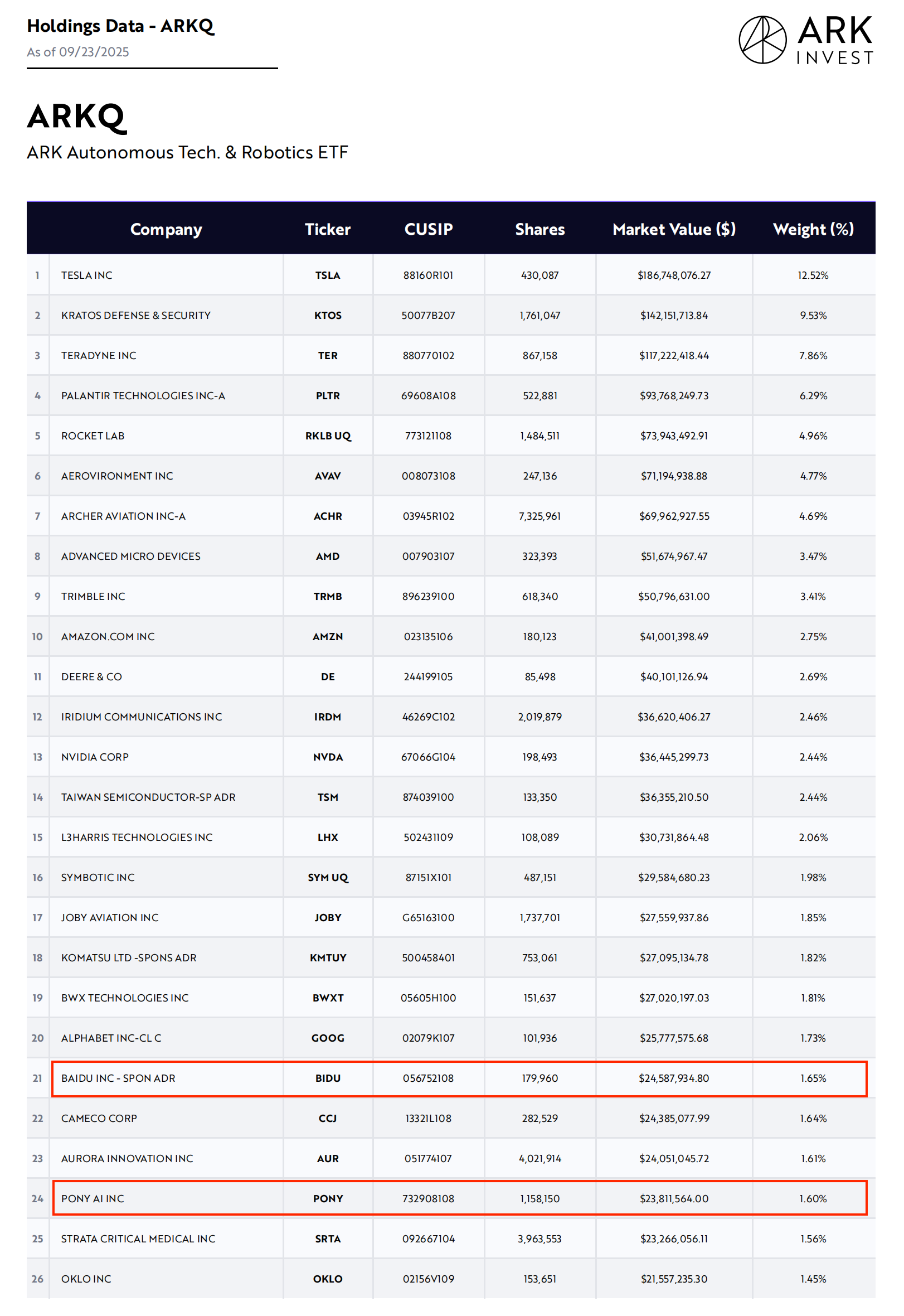
Task: Click the CUSIP column header
Action: point(429,229)
